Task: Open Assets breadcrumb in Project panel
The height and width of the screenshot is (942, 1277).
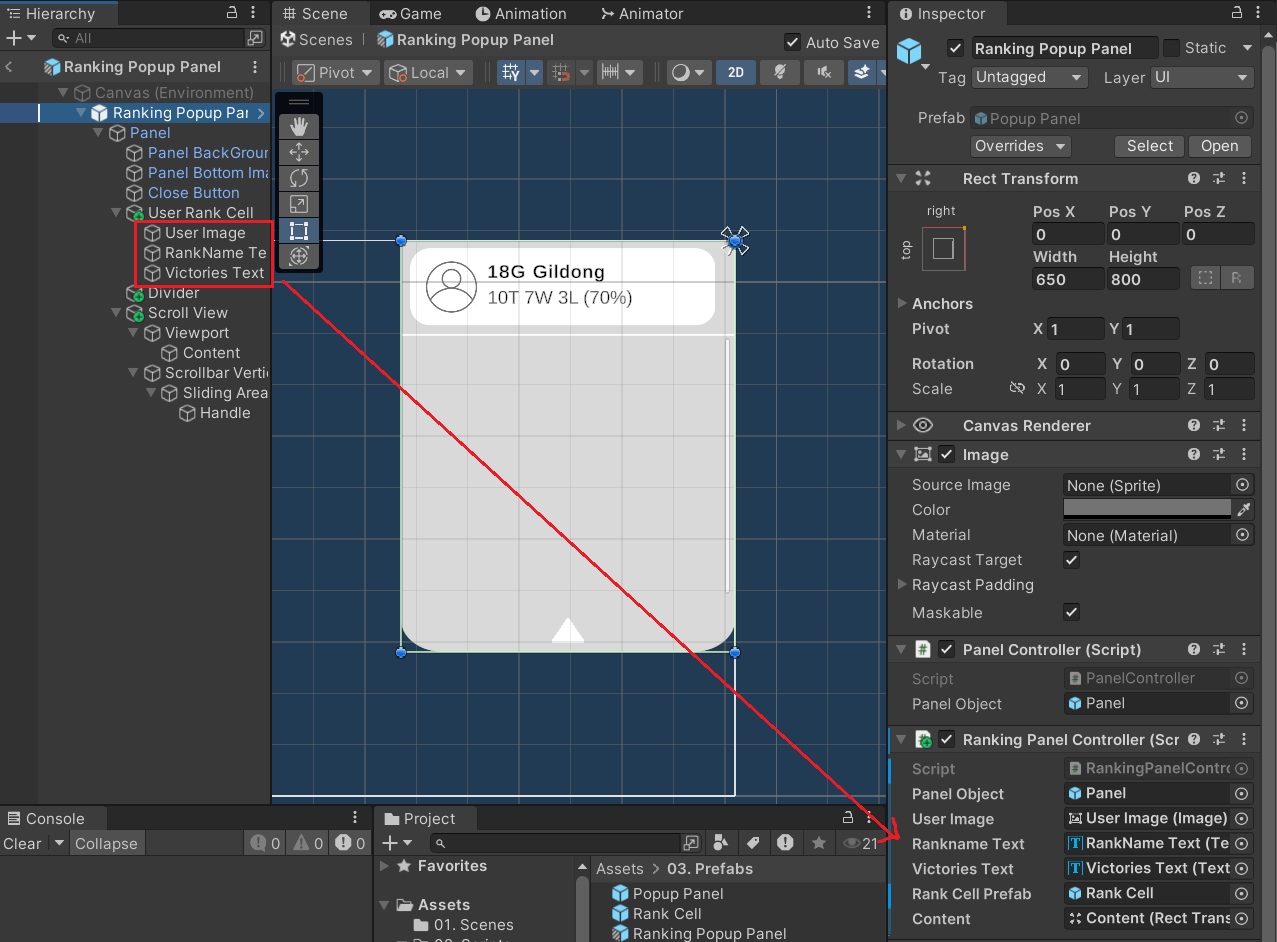Action: pos(620,868)
